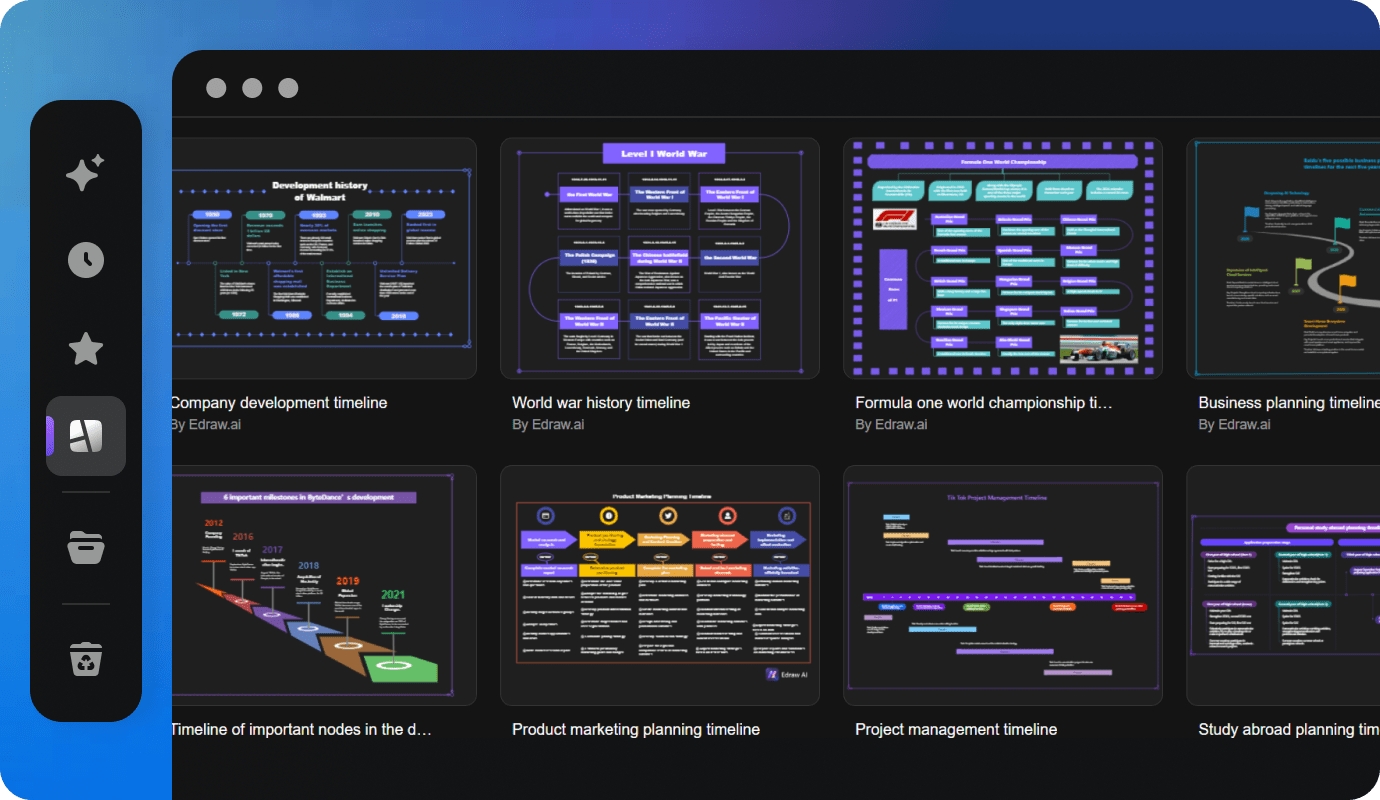Click the 'Formula one world championship ti…' title
Viewport: 1380px width, 800px height.
pos(984,403)
